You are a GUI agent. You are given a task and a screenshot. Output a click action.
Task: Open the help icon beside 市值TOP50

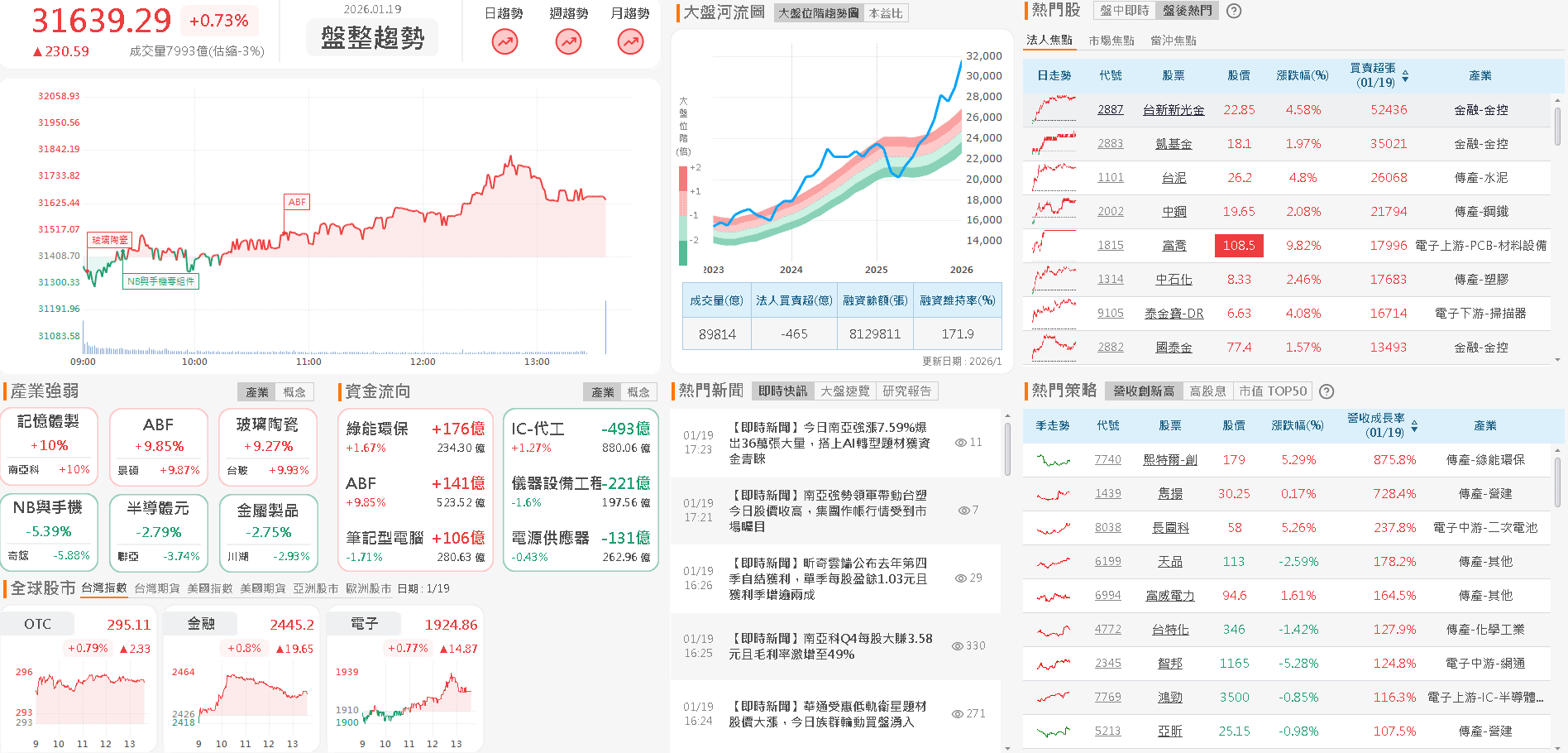(x=1327, y=391)
